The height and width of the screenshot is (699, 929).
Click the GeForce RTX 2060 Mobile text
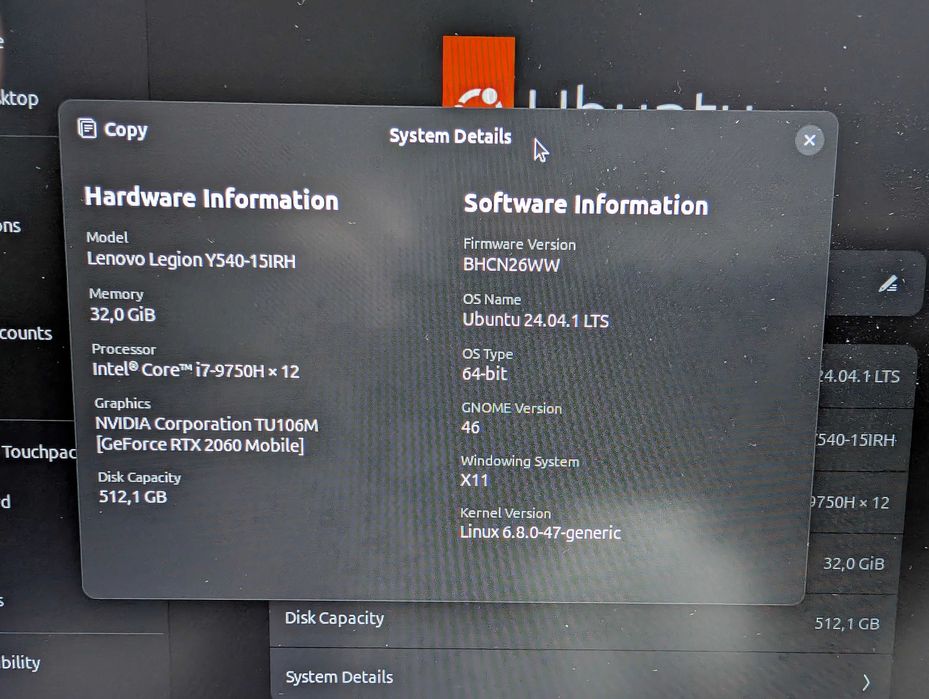click(200, 444)
